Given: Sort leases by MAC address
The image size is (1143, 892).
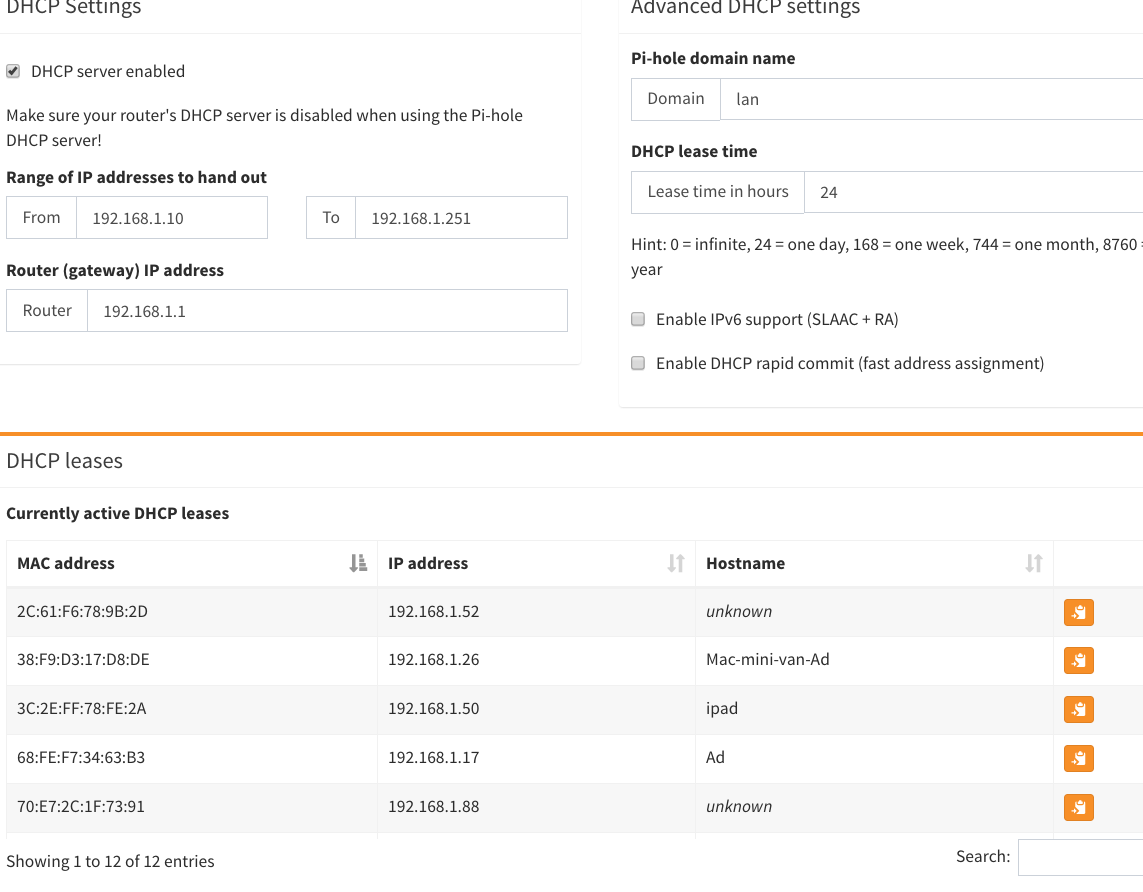Looking at the screenshot, I should 358,563.
